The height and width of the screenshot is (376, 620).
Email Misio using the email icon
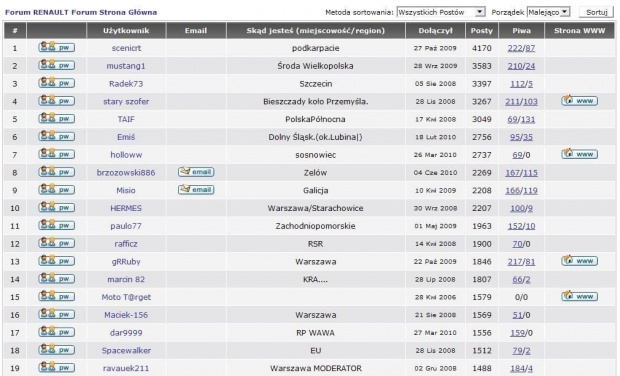pyautogui.click(x=196, y=190)
